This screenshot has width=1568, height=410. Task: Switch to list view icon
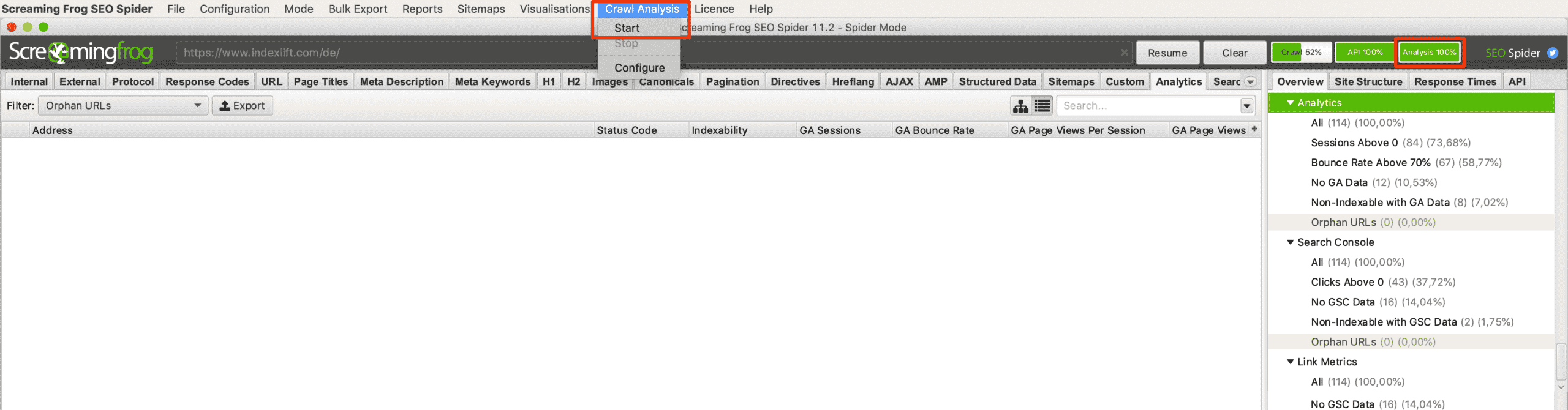[1042, 106]
